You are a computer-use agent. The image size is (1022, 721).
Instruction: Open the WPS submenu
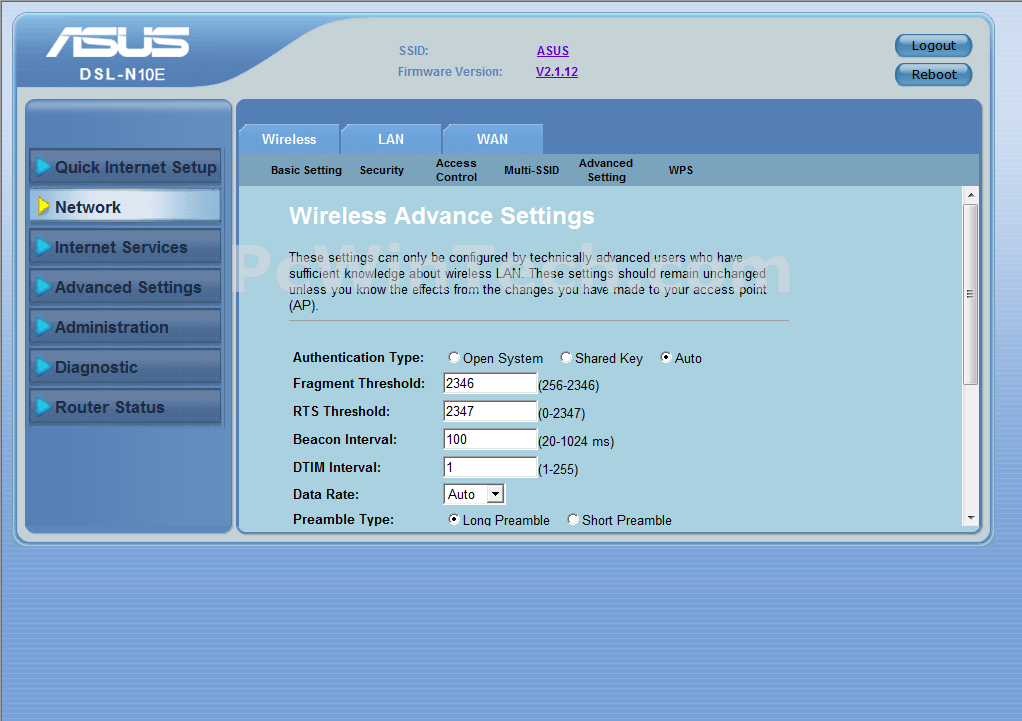pos(680,170)
